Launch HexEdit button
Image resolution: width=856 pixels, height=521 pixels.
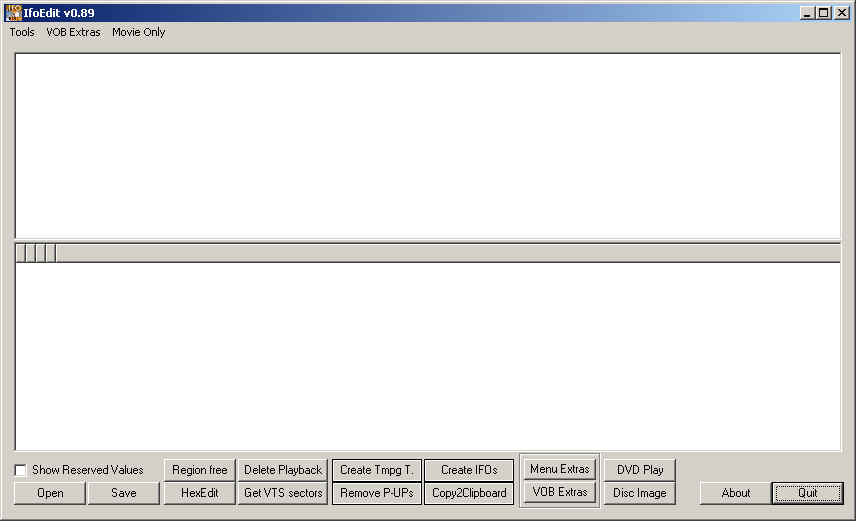point(199,493)
